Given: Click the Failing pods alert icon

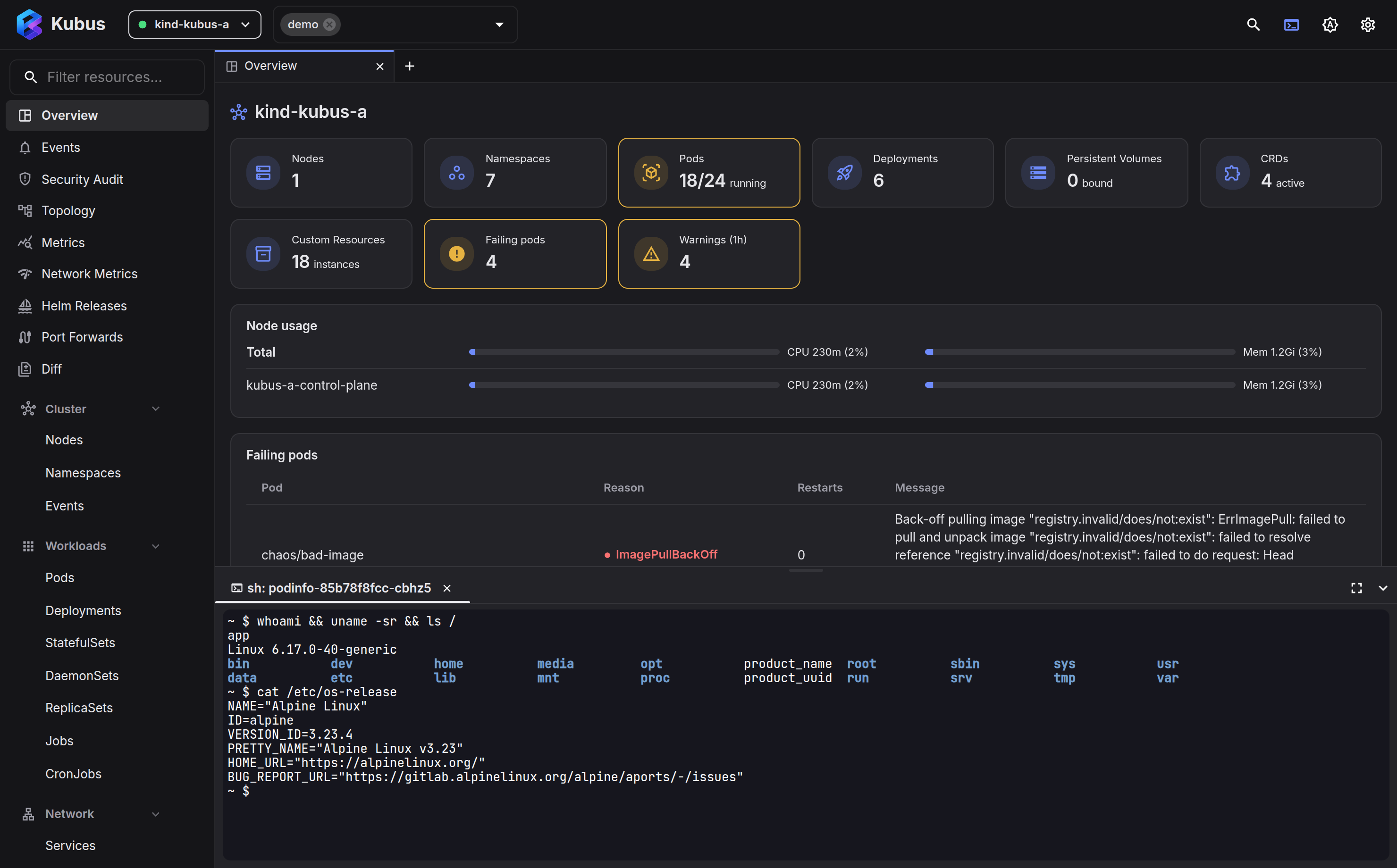Looking at the screenshot, I should (456, 254).
